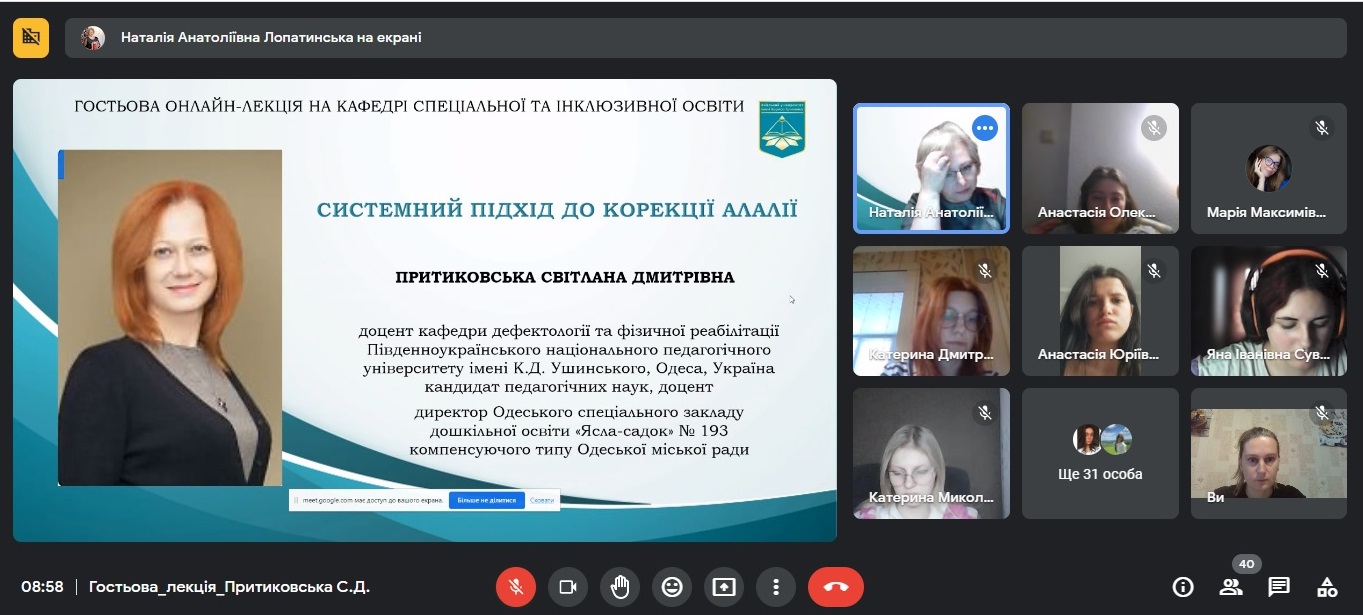Open the three-dot more options menu in bottom bar
Screen dimensions: 1363x615
click(x=776, y=587)
